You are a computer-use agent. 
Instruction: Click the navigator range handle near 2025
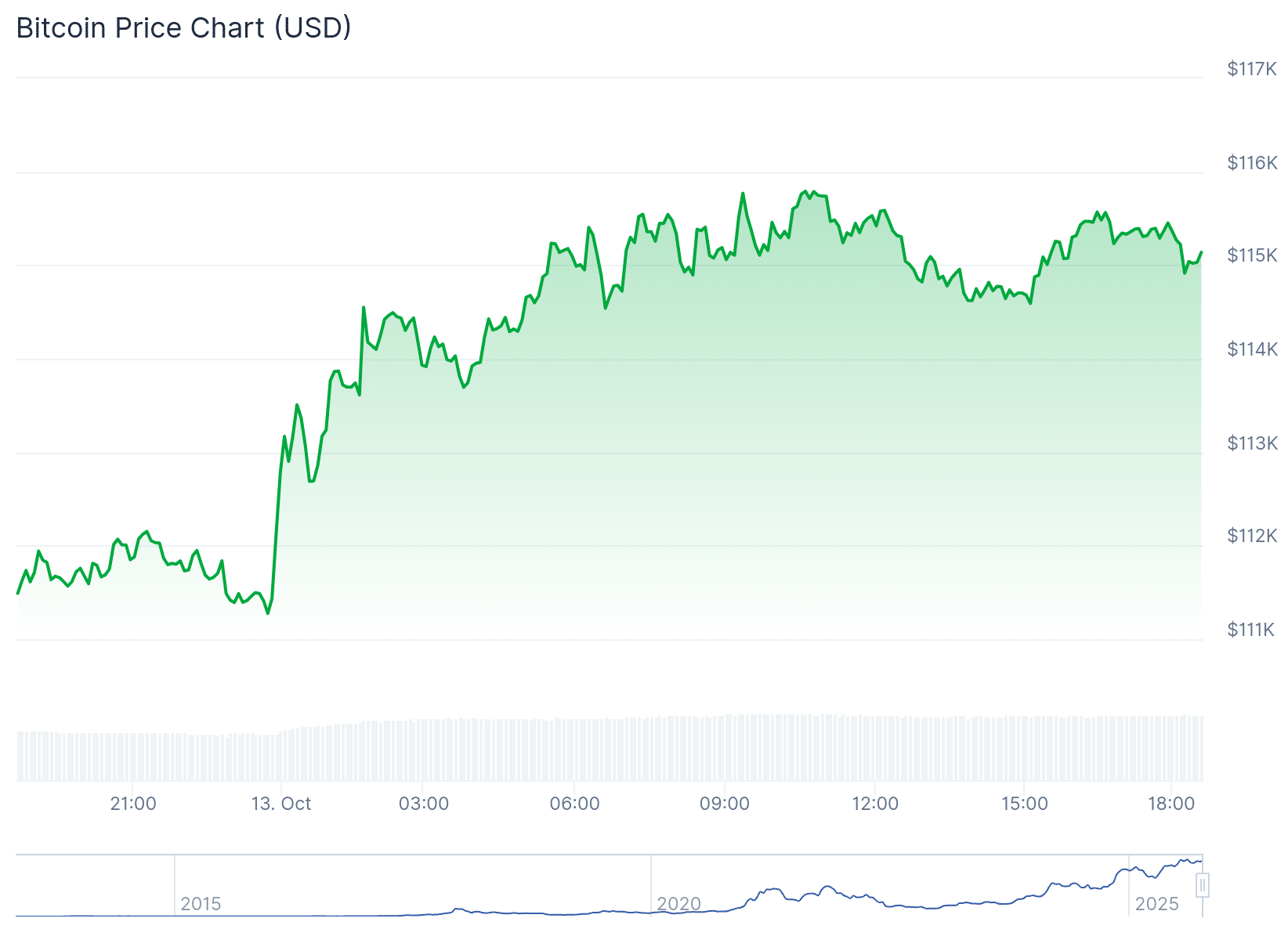(1203, 885)
